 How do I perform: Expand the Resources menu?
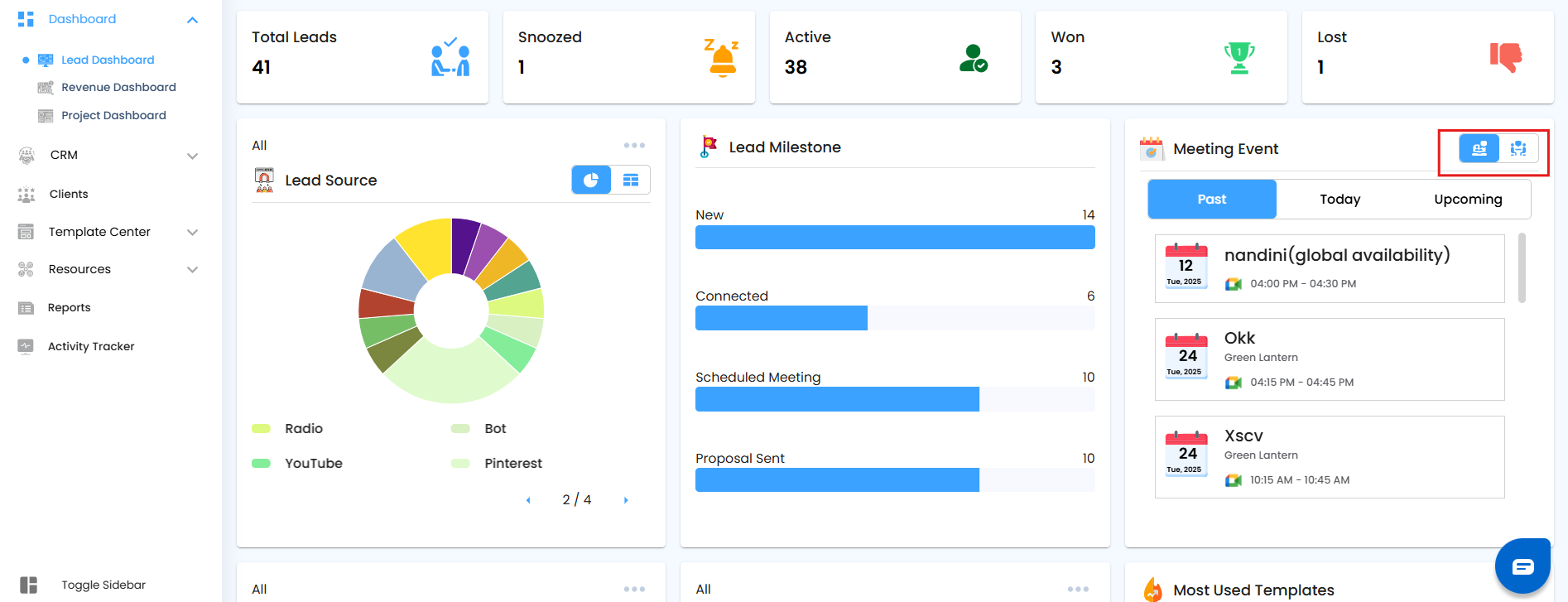193,270
